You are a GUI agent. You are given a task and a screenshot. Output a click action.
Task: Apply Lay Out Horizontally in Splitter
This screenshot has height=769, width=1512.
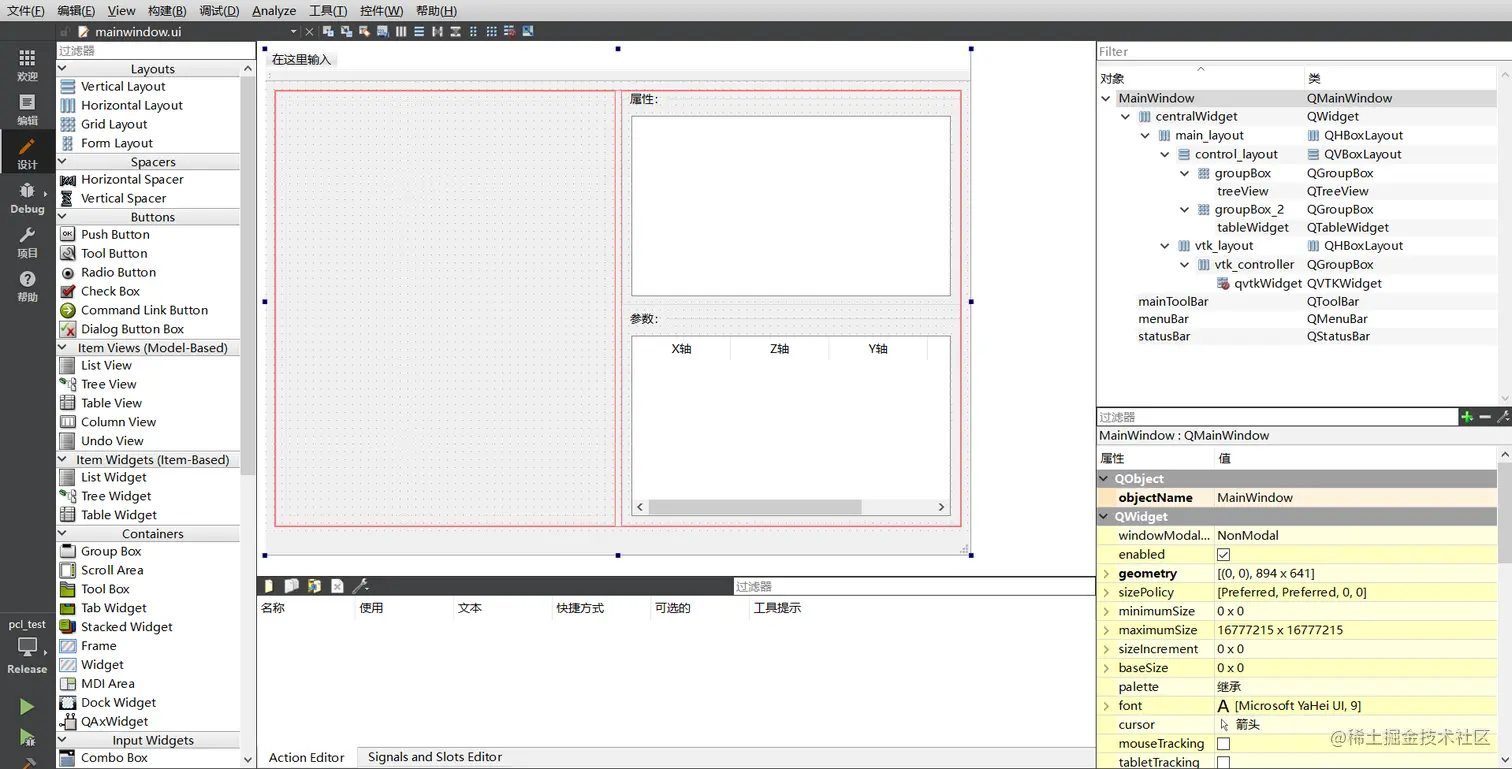[x=437, y=32]
